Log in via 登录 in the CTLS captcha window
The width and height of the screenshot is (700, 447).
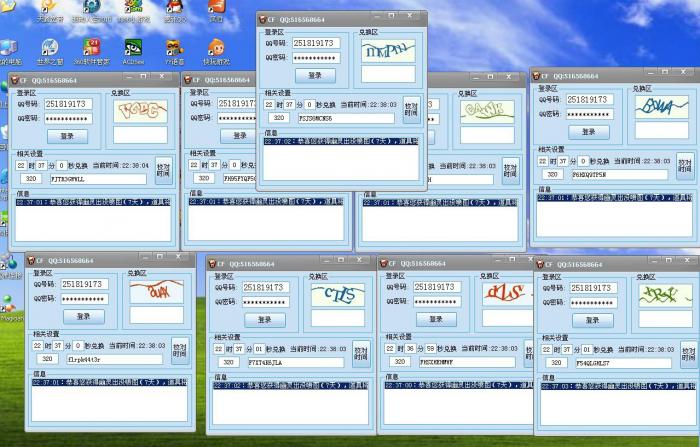[x=265, y=320]
